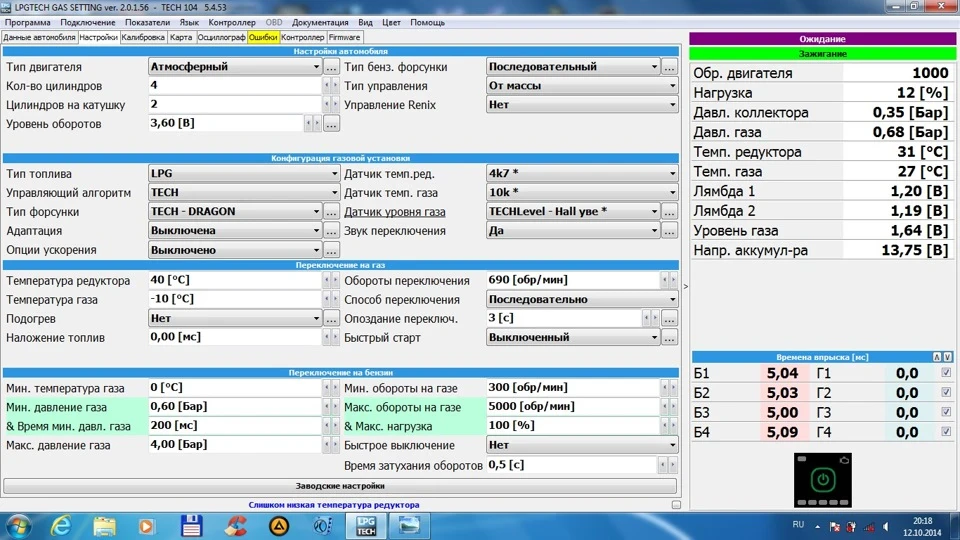Collapse the right panel via splitter arrow
Viewport: 960px width, 540px height.
685,286
